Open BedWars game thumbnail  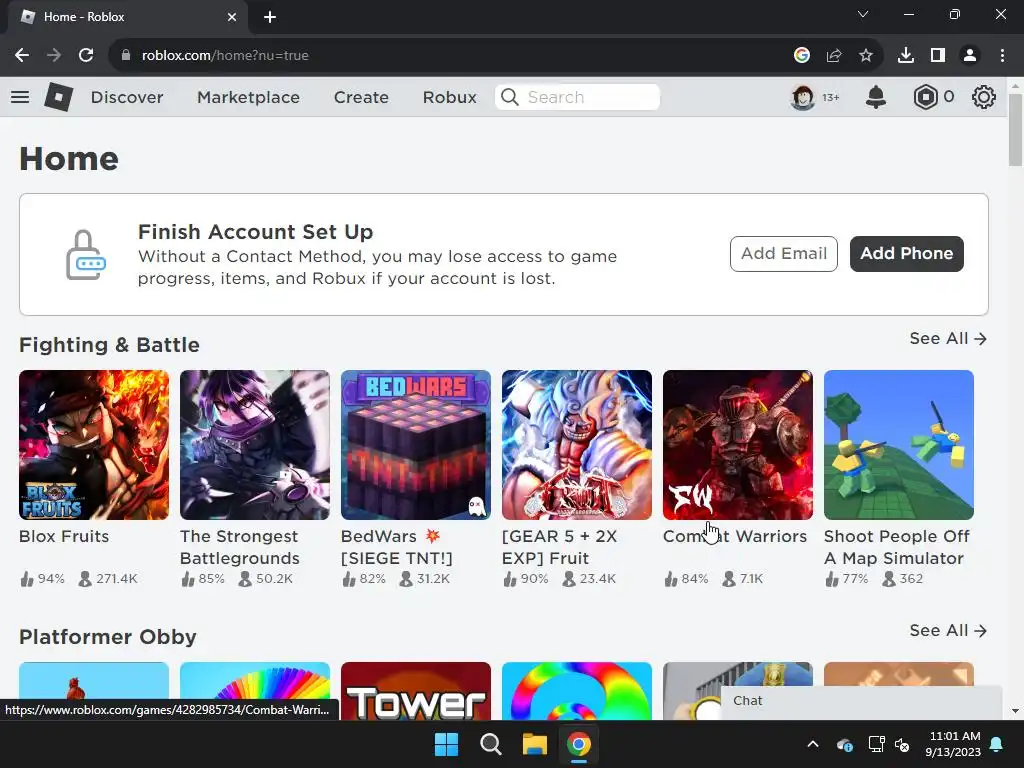(416, 445)
